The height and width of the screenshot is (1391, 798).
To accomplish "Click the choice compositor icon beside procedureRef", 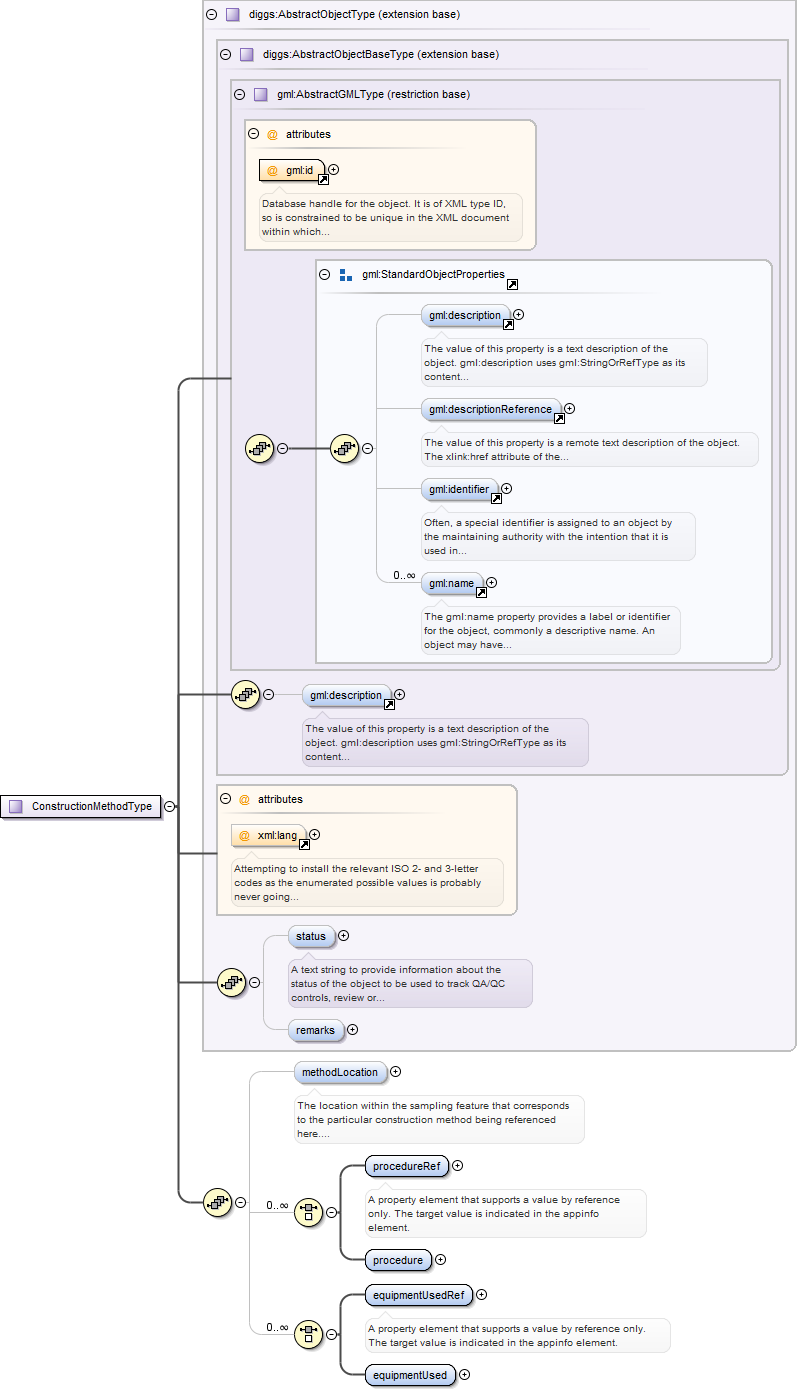I will 309,1213.
